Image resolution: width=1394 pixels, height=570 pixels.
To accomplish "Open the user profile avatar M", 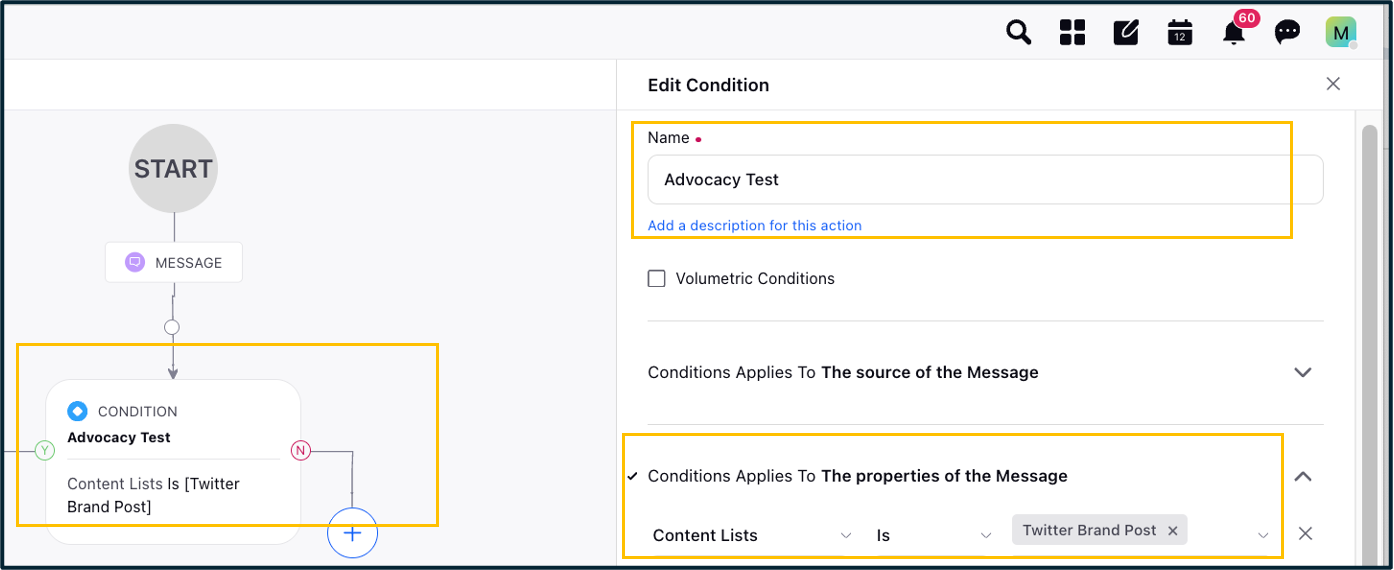I will pos(1341,32).
